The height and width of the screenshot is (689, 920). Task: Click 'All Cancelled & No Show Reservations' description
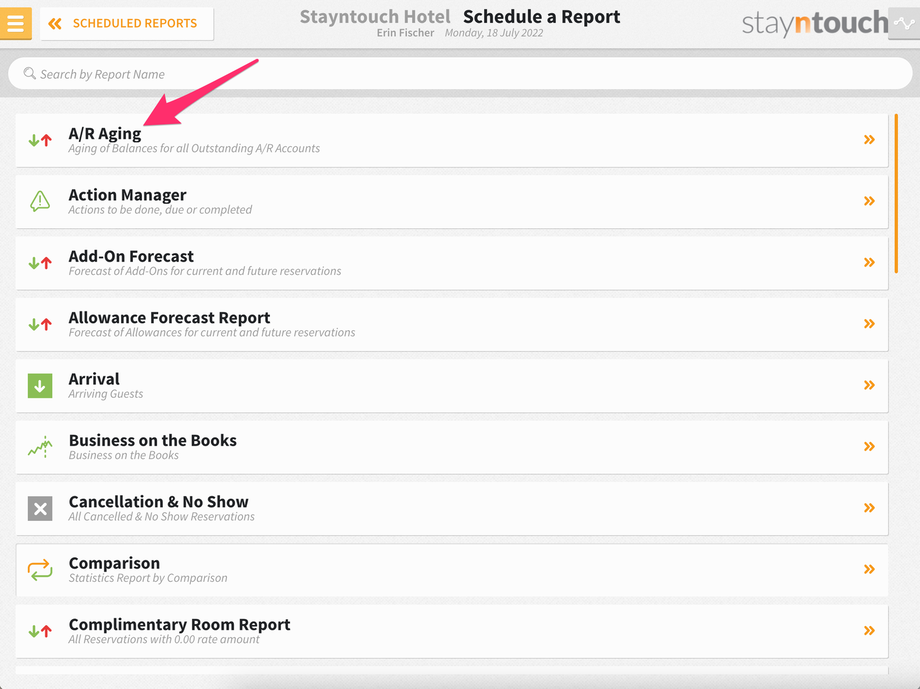(x=161, y=516)
